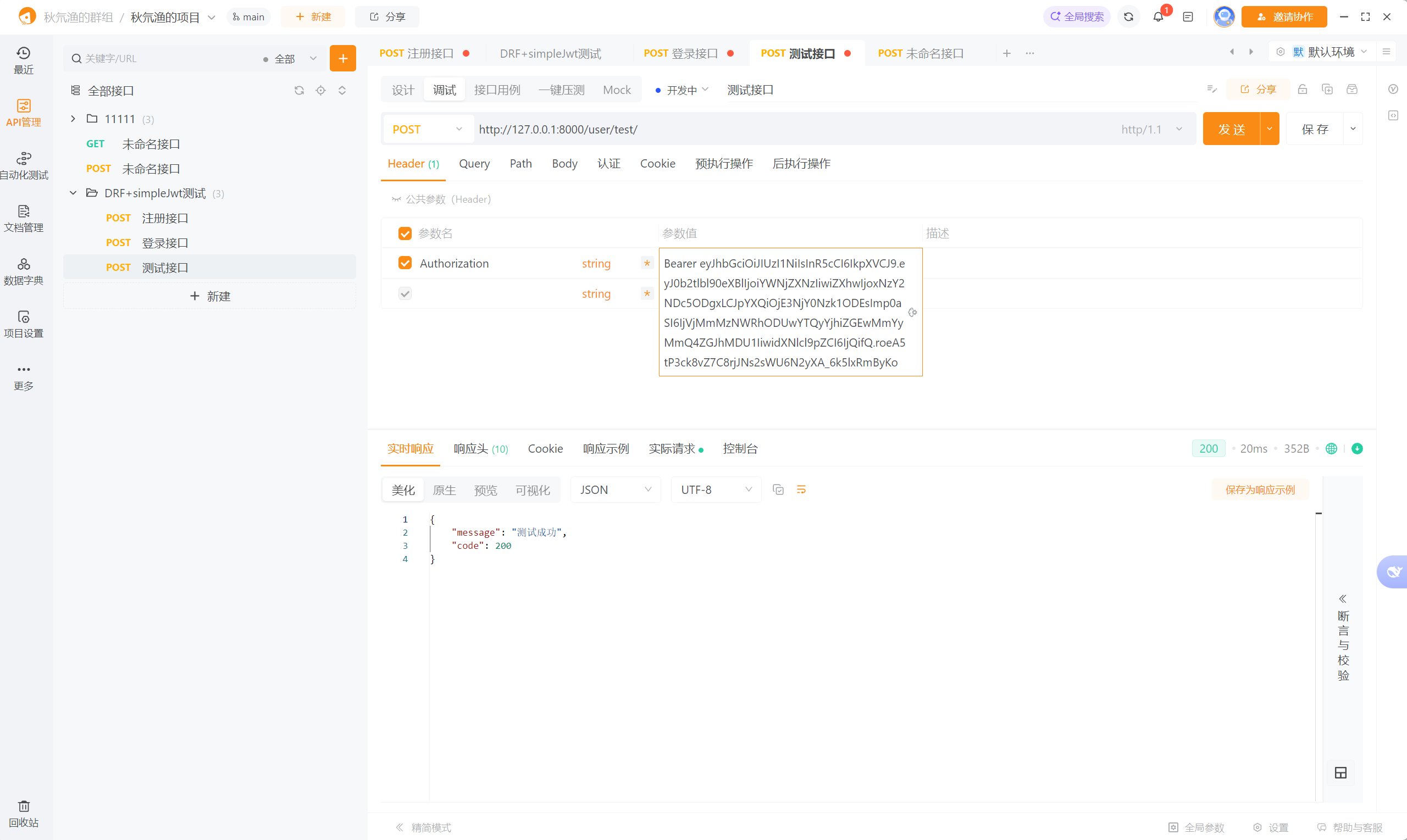The width and height of the screenshot is (1407, 840).
Task: Click the refresh icon beside 全部接口
Action: (x=299, y=91)
